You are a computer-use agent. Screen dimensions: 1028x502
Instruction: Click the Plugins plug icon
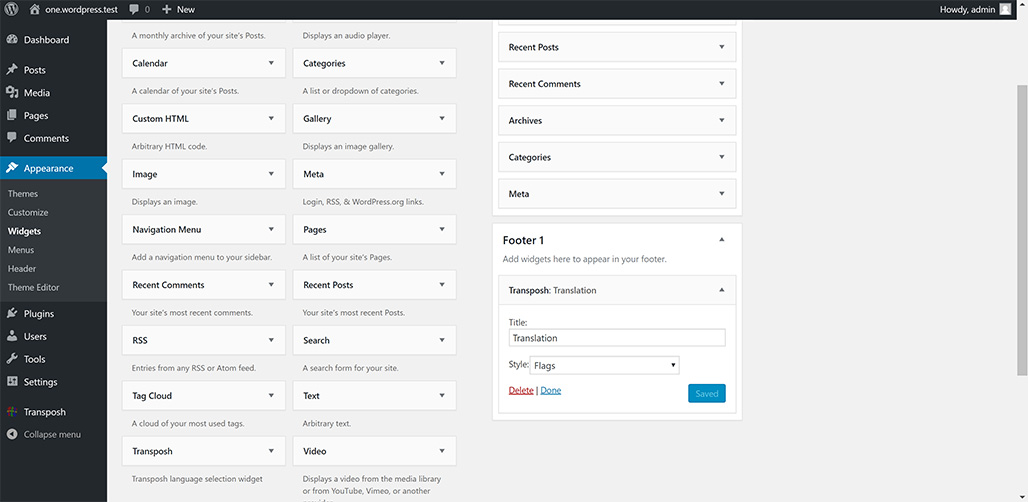coord(12,313)
